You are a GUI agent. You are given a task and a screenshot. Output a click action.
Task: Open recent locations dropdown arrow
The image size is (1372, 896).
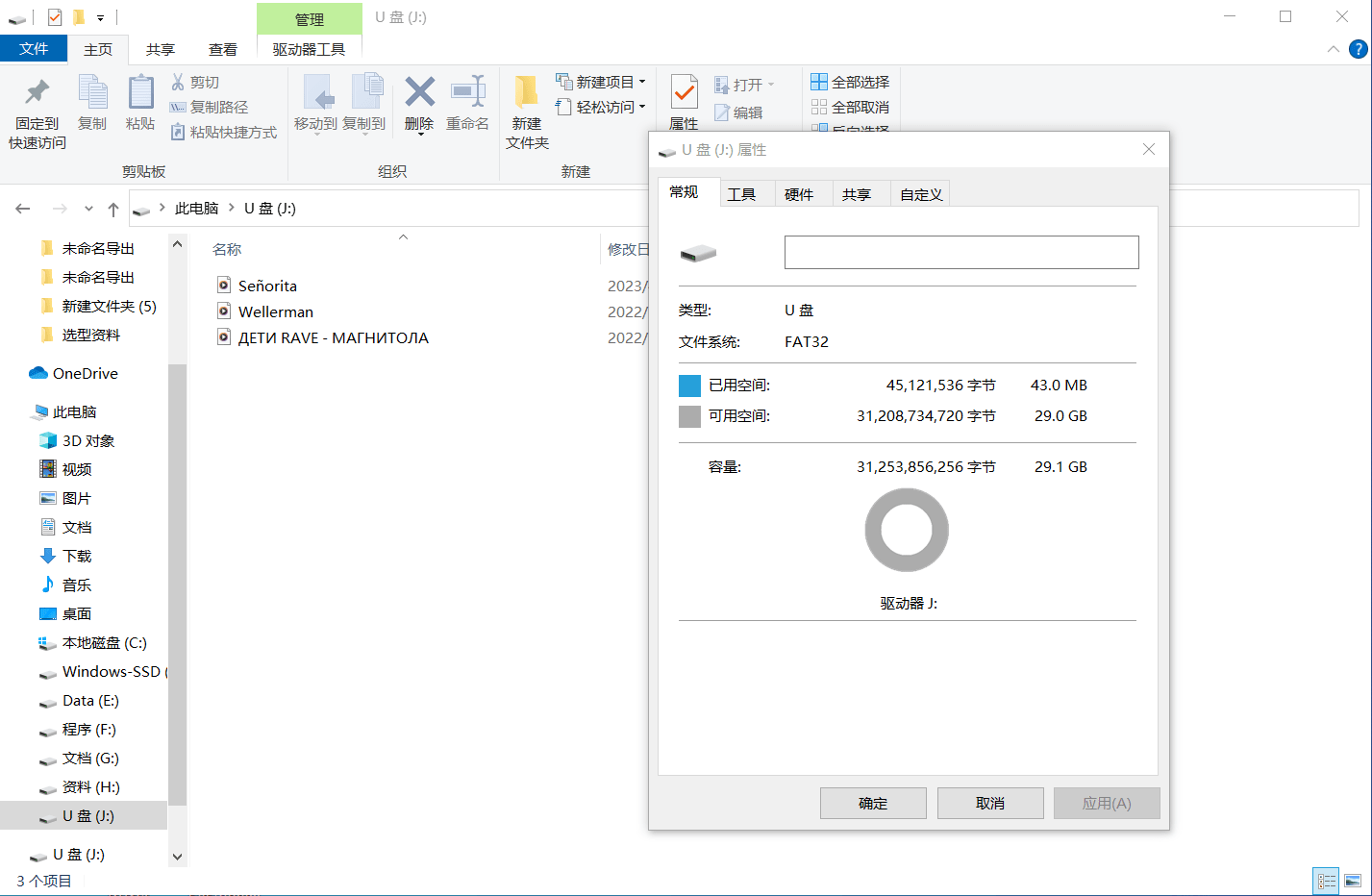[88, 209]
